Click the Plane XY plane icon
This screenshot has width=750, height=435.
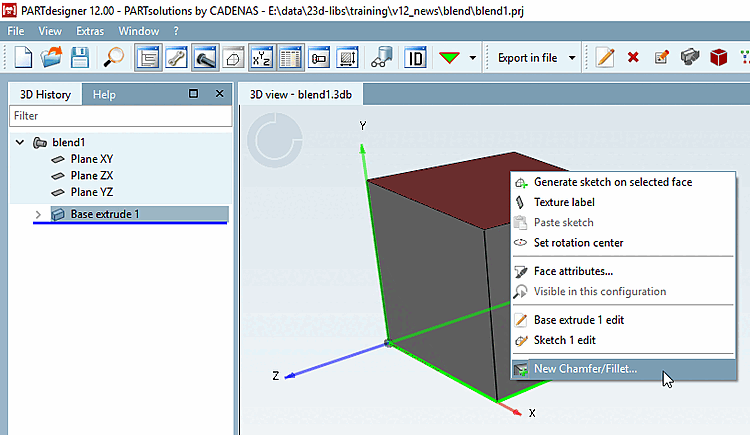click(x=58, y=159)
